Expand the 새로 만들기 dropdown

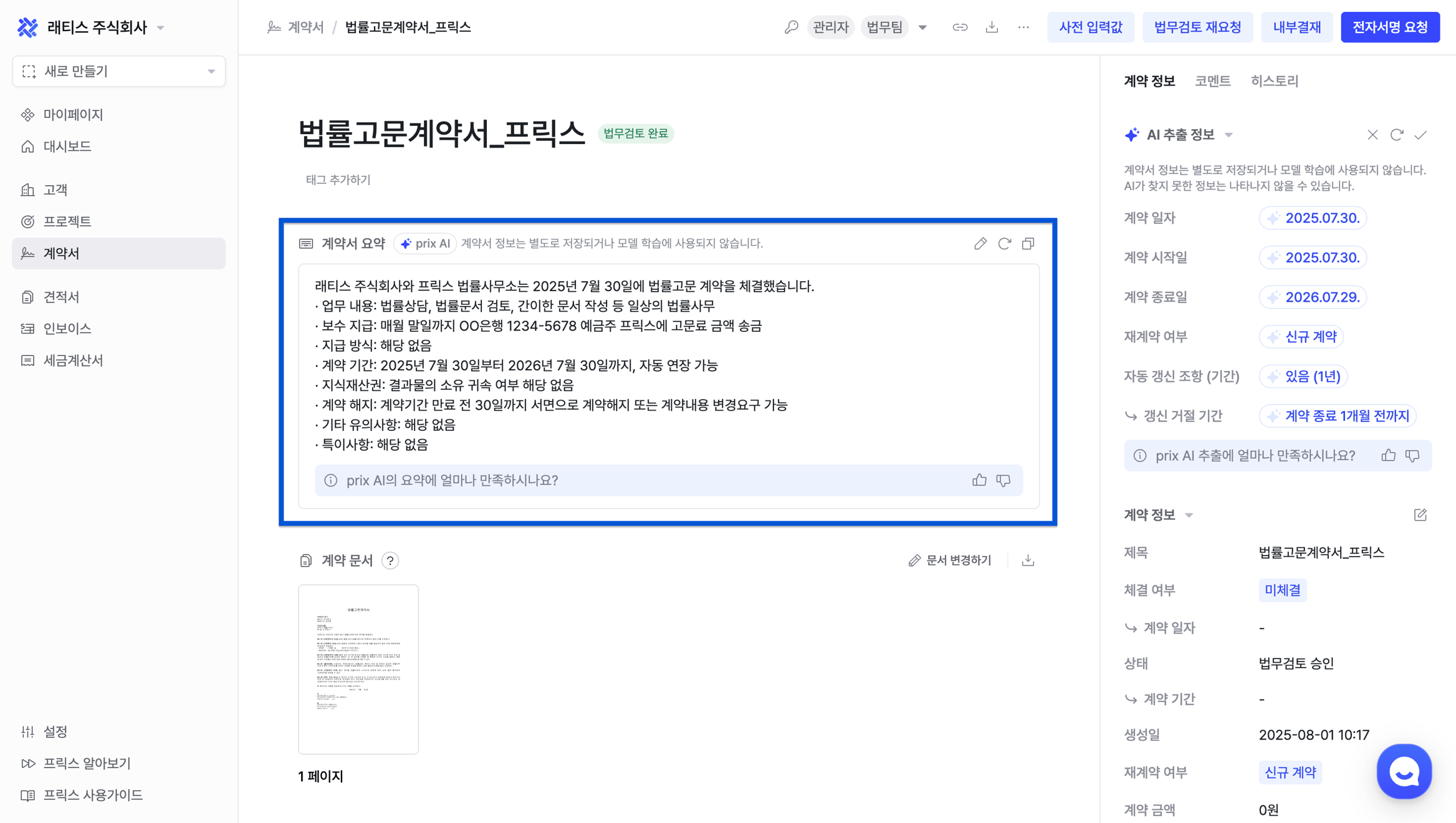tap(211, 72)
